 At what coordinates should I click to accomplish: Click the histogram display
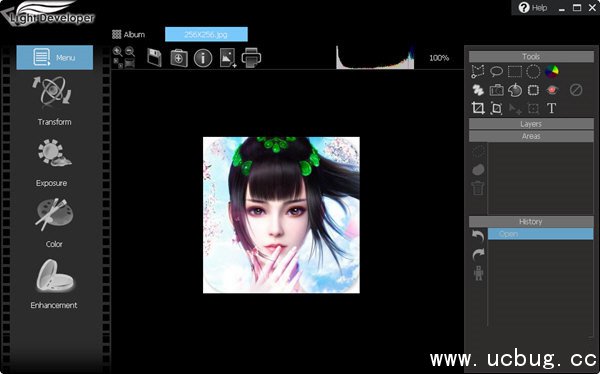(375, 57)
